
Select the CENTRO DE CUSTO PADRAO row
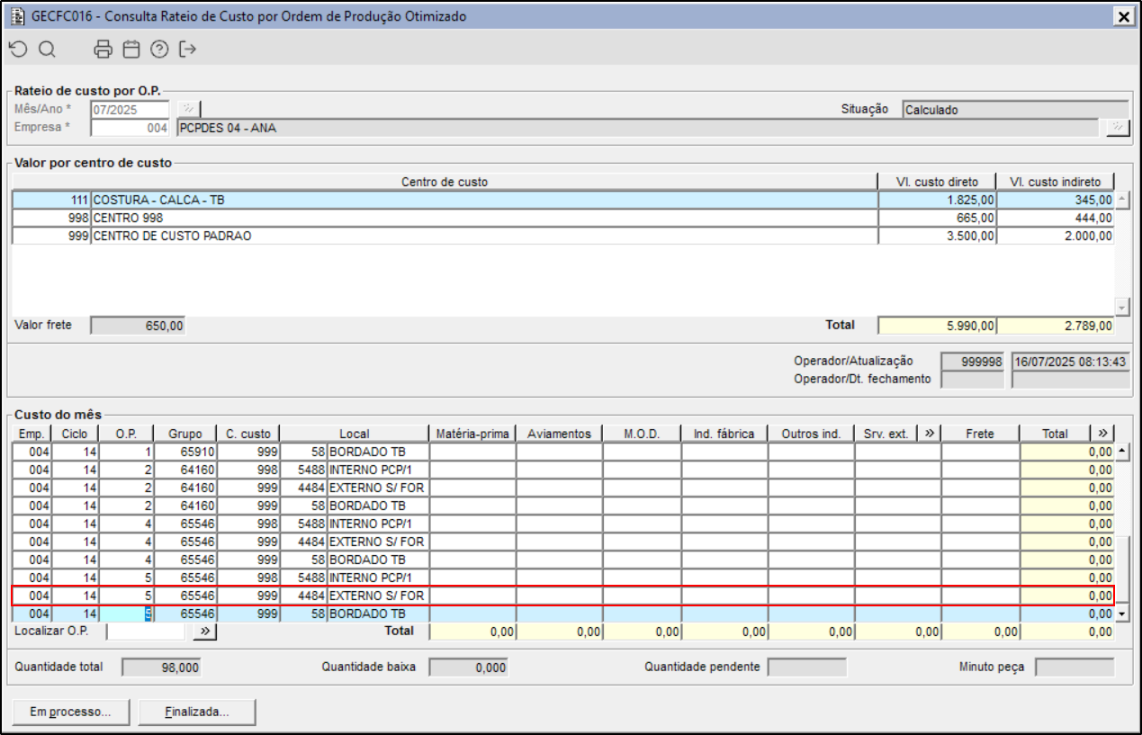coord(562,236)
